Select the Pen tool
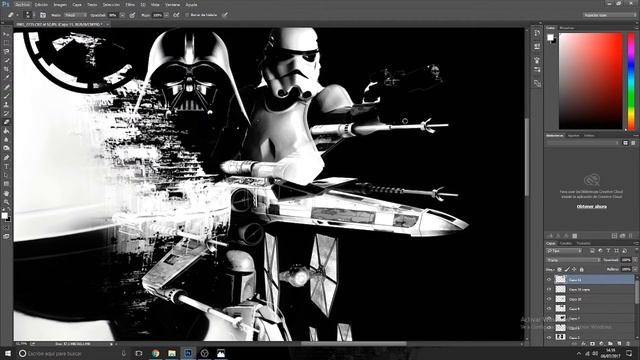The width and height of the screenshot is (640, 360). [6, 157]
